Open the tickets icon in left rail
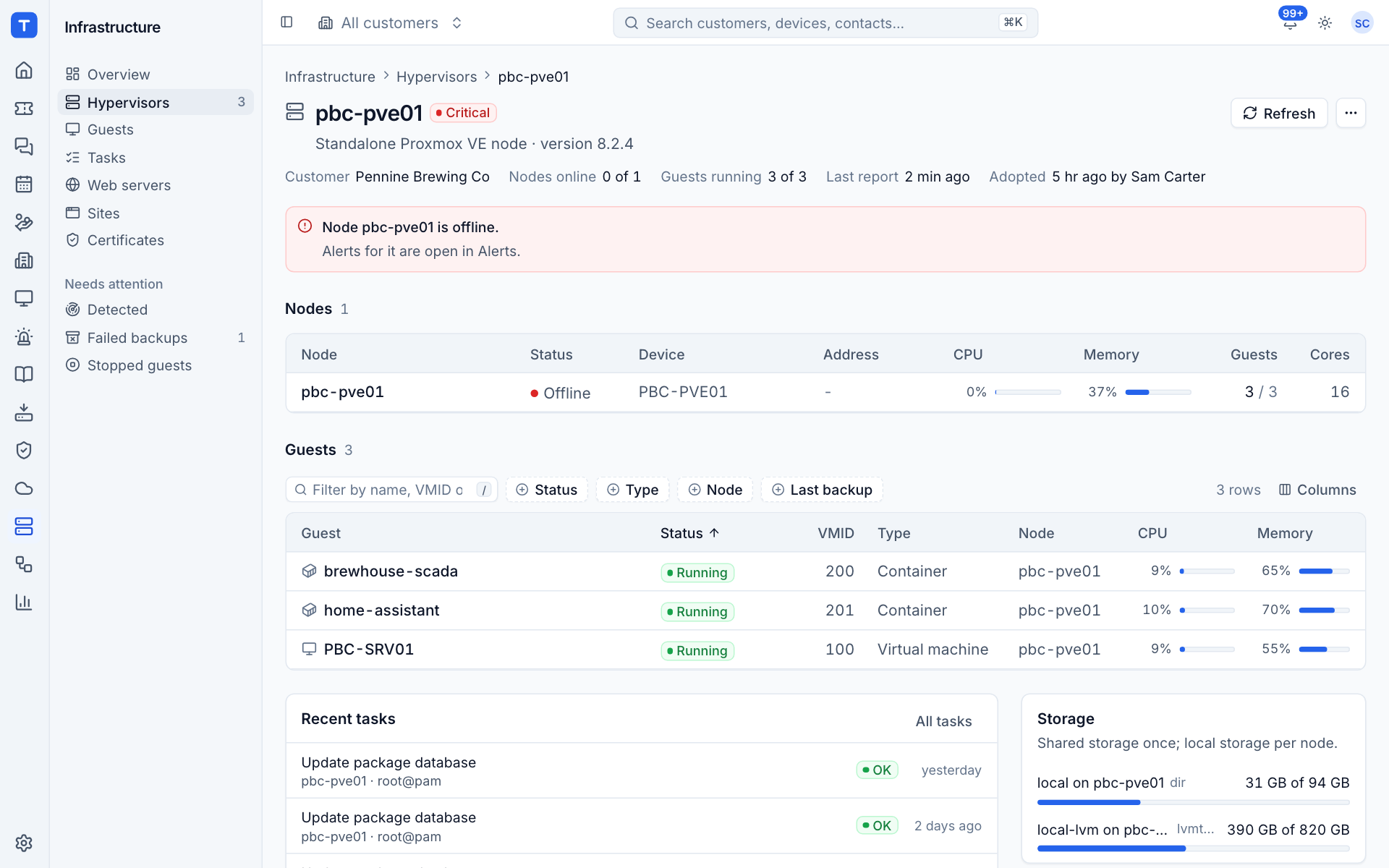 24,109
